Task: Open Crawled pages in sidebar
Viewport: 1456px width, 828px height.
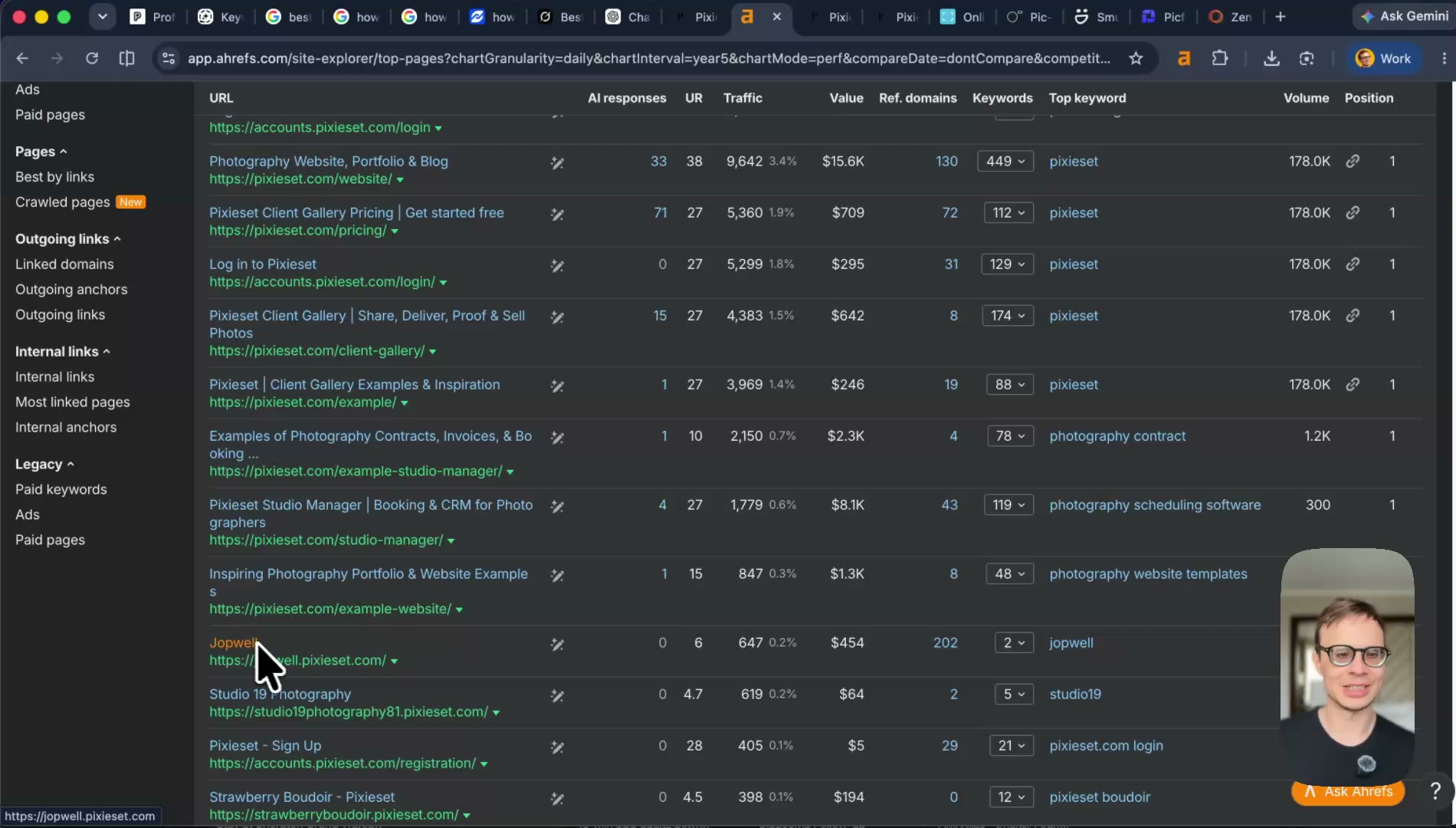Action: pyautogui.click(x=63, y=202)
